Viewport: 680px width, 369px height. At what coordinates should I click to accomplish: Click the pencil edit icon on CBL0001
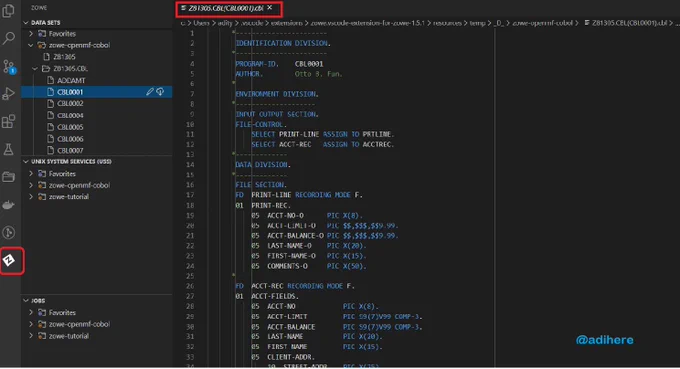pyautogui.click(x=150, y=91)
